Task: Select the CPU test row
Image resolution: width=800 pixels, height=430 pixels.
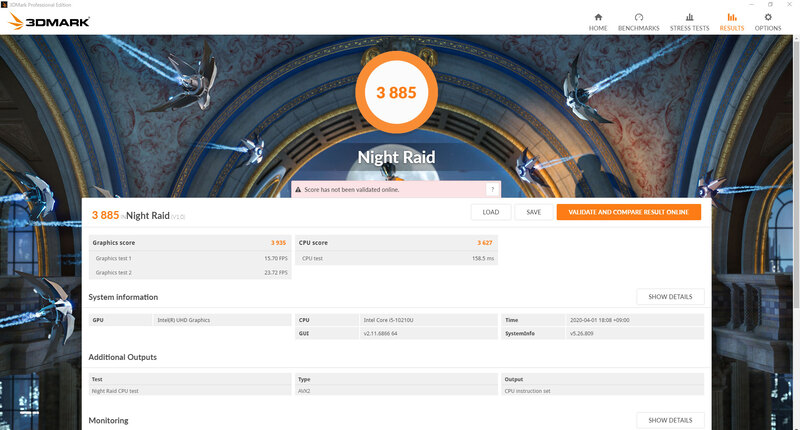Action: [396, 259]
